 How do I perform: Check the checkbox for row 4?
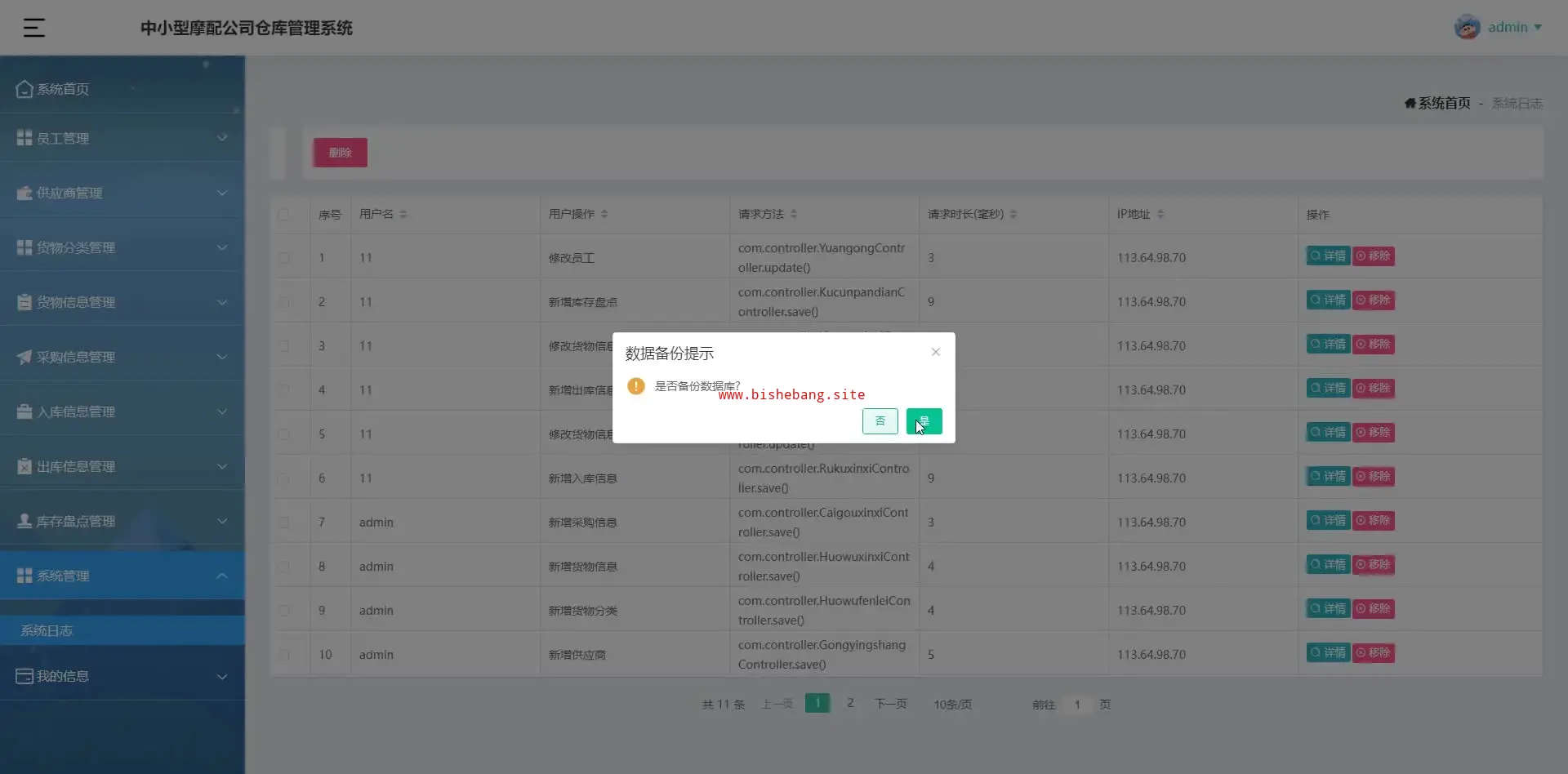coord(283,390)
